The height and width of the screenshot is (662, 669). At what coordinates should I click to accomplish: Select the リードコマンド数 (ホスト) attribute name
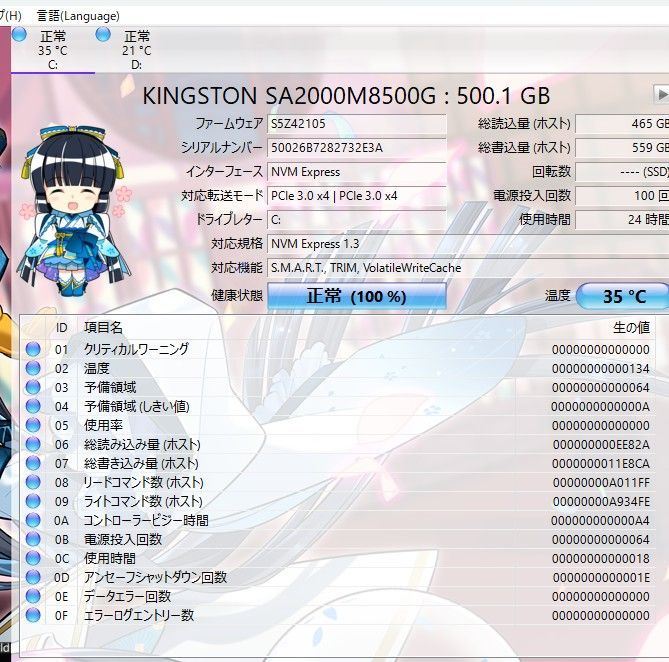(x=143, y=482)
